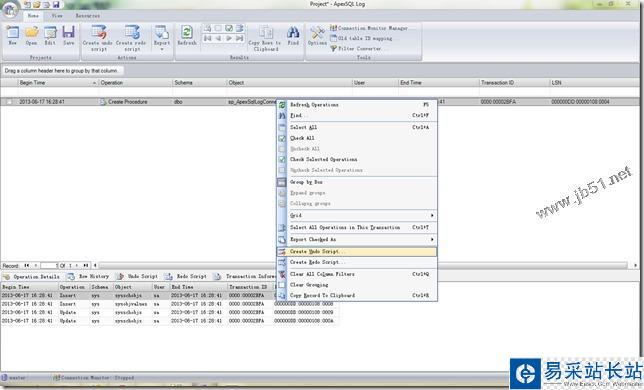Choose Select All Operations in This Transaction
This screenshot has height=390, width=644.
357,227
